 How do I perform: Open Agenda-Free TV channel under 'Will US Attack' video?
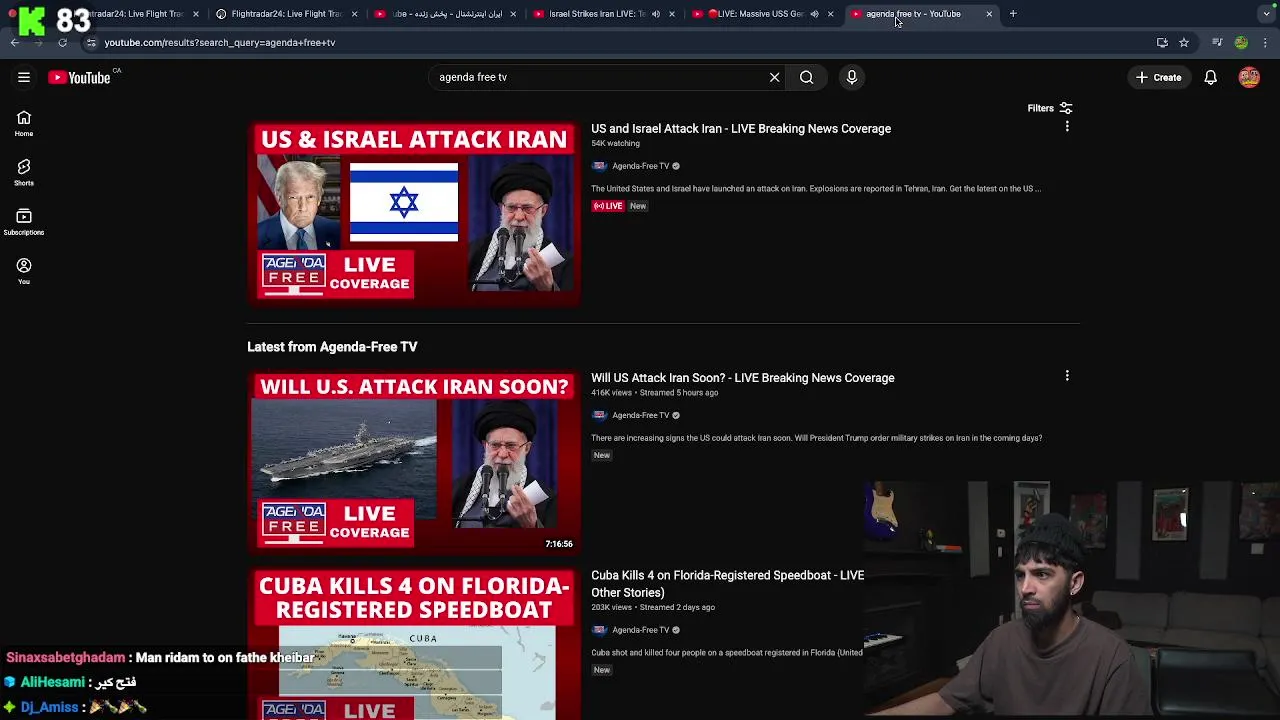(640, 415)
